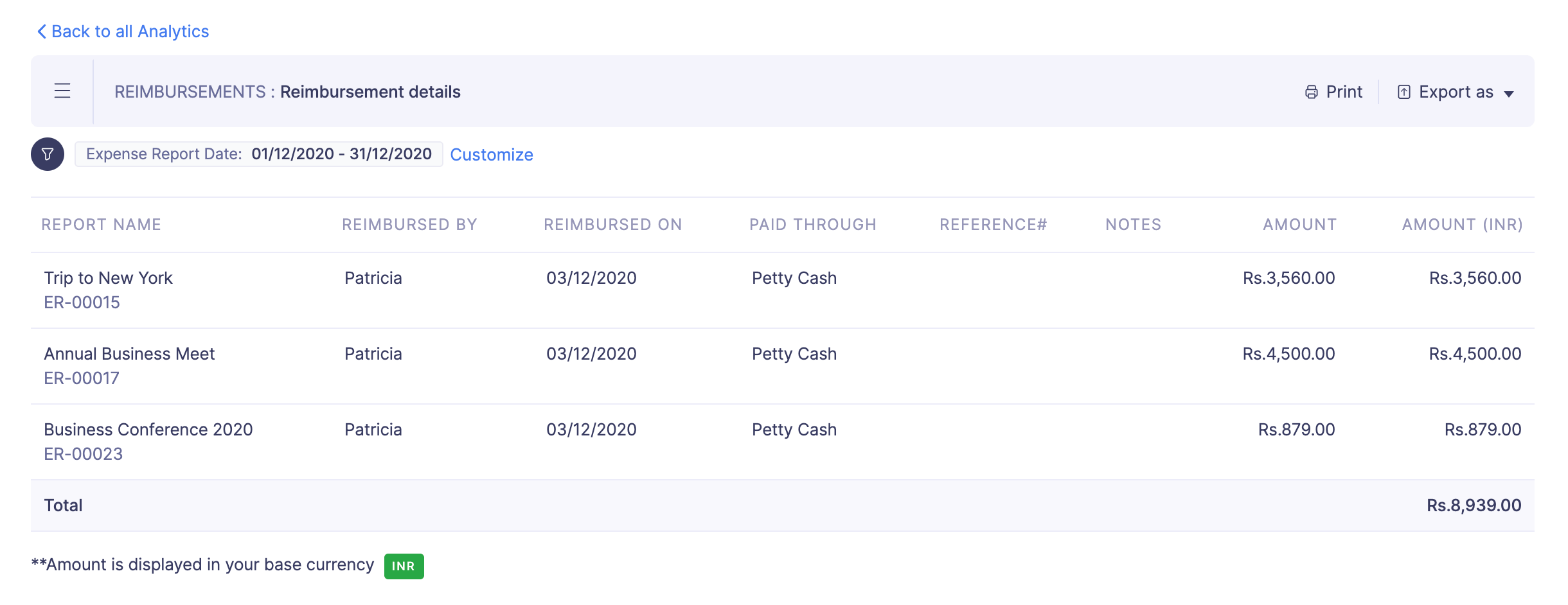Image resolution: width=1568 pixels, height=605 pixels.
Task: Click the printer icon
Action: 1311,92
